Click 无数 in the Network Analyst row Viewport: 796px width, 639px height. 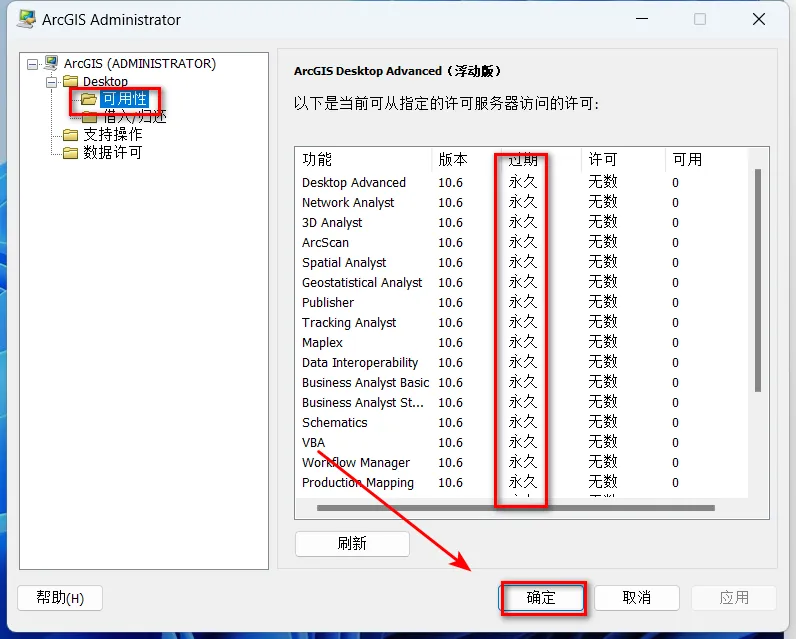point(603,202)
